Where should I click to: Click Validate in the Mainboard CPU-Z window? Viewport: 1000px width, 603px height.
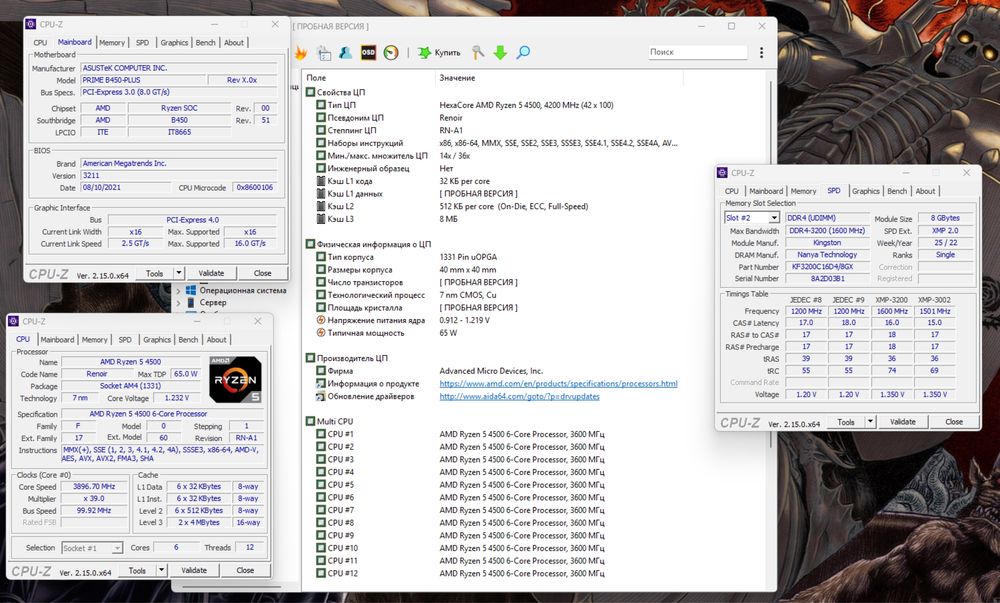[211, 273]
